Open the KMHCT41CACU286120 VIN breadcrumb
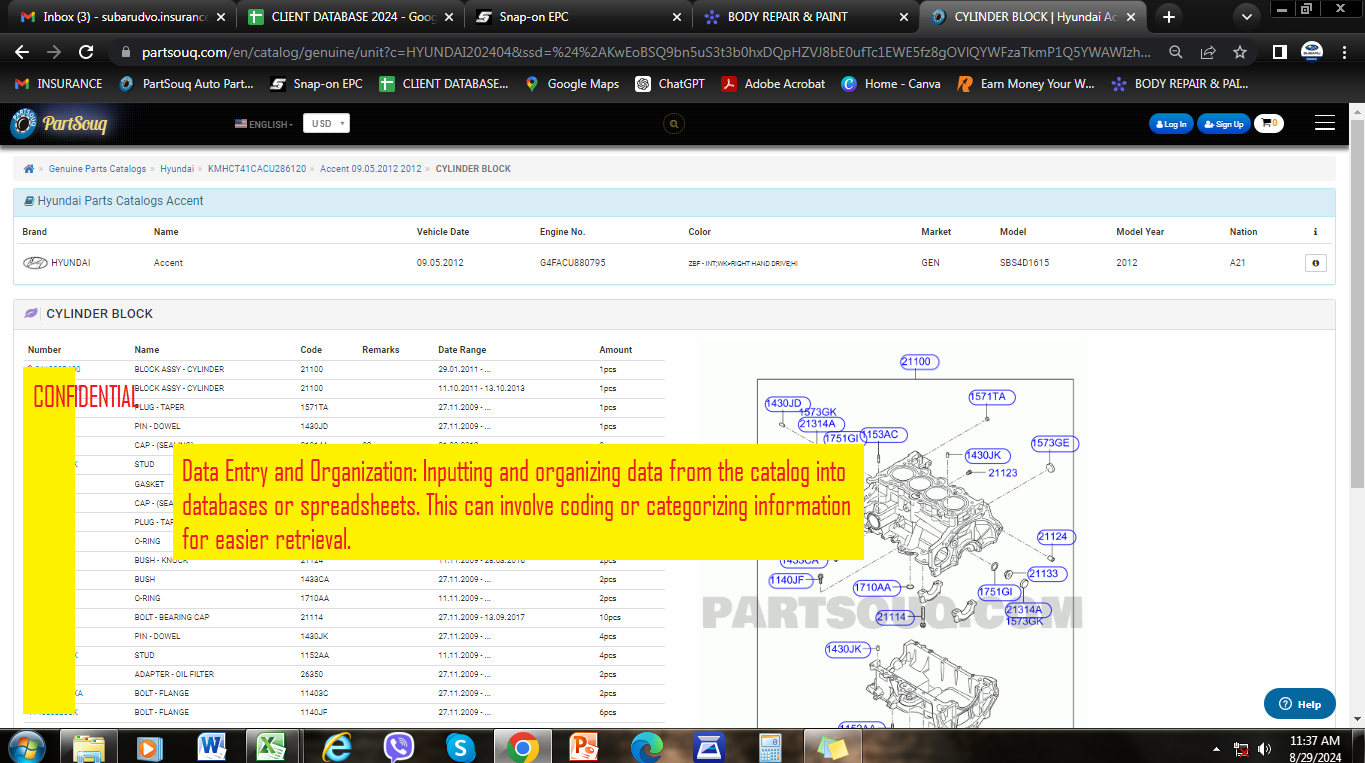This screenshot has height=763, width=1365. coord(257,169)
